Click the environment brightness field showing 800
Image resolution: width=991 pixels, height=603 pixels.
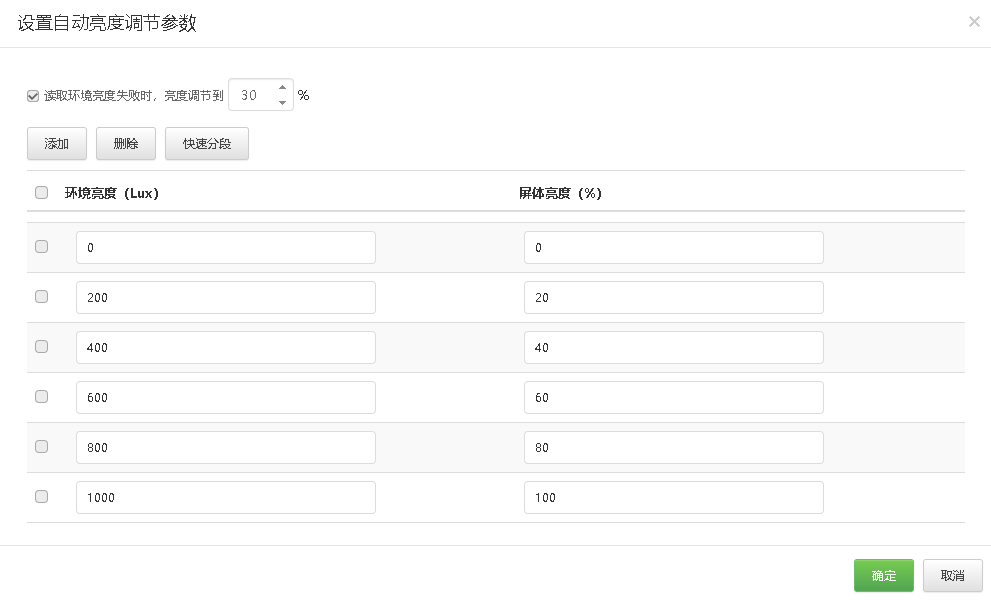click(225, 447)
